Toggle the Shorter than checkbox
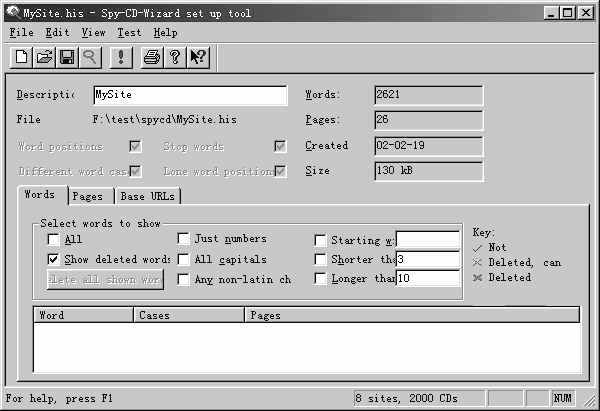The width and height of the screenshot is (600, 411). tap(320, 259)
